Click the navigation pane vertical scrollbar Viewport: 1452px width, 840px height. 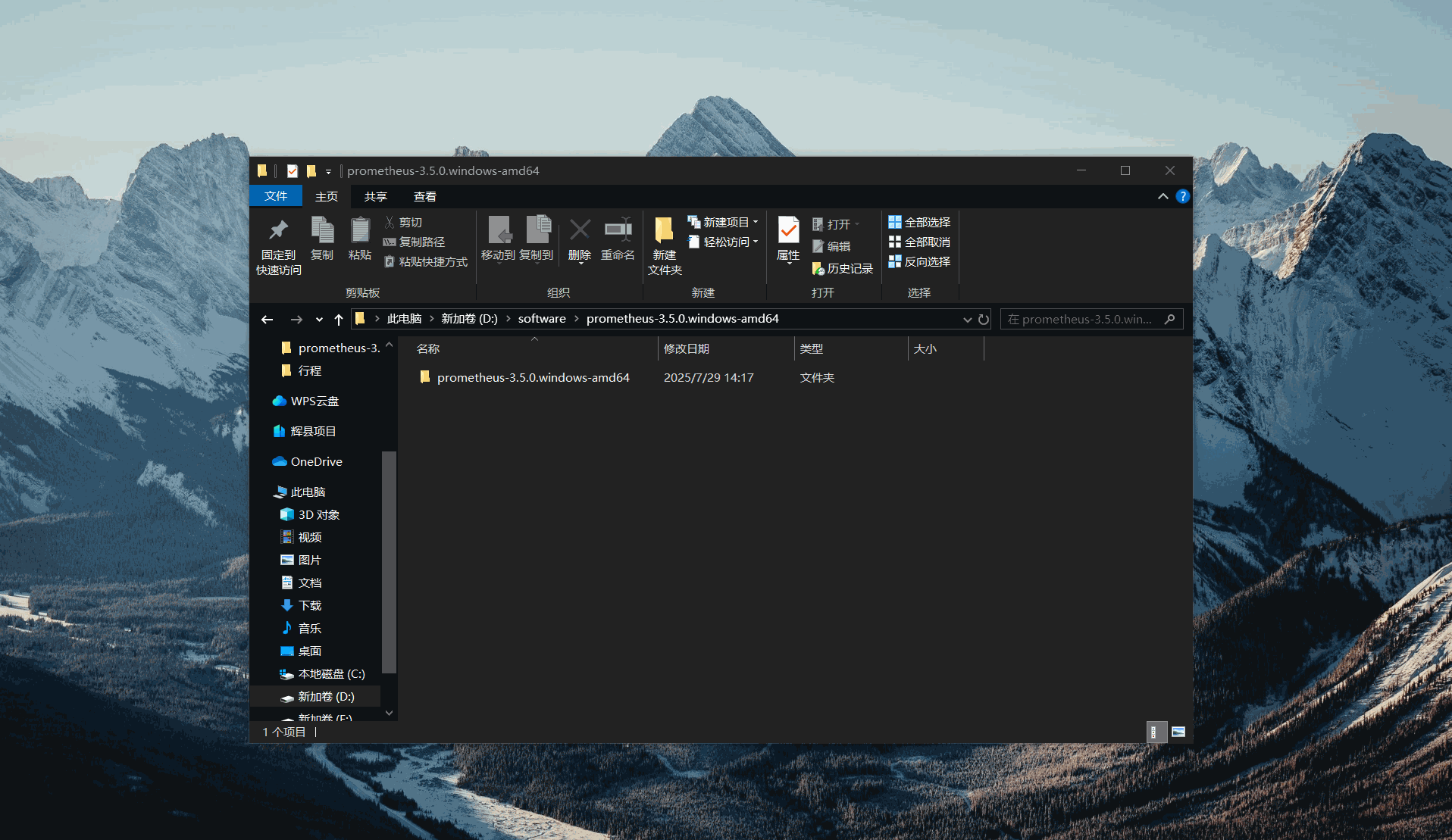tap(389, 561)
